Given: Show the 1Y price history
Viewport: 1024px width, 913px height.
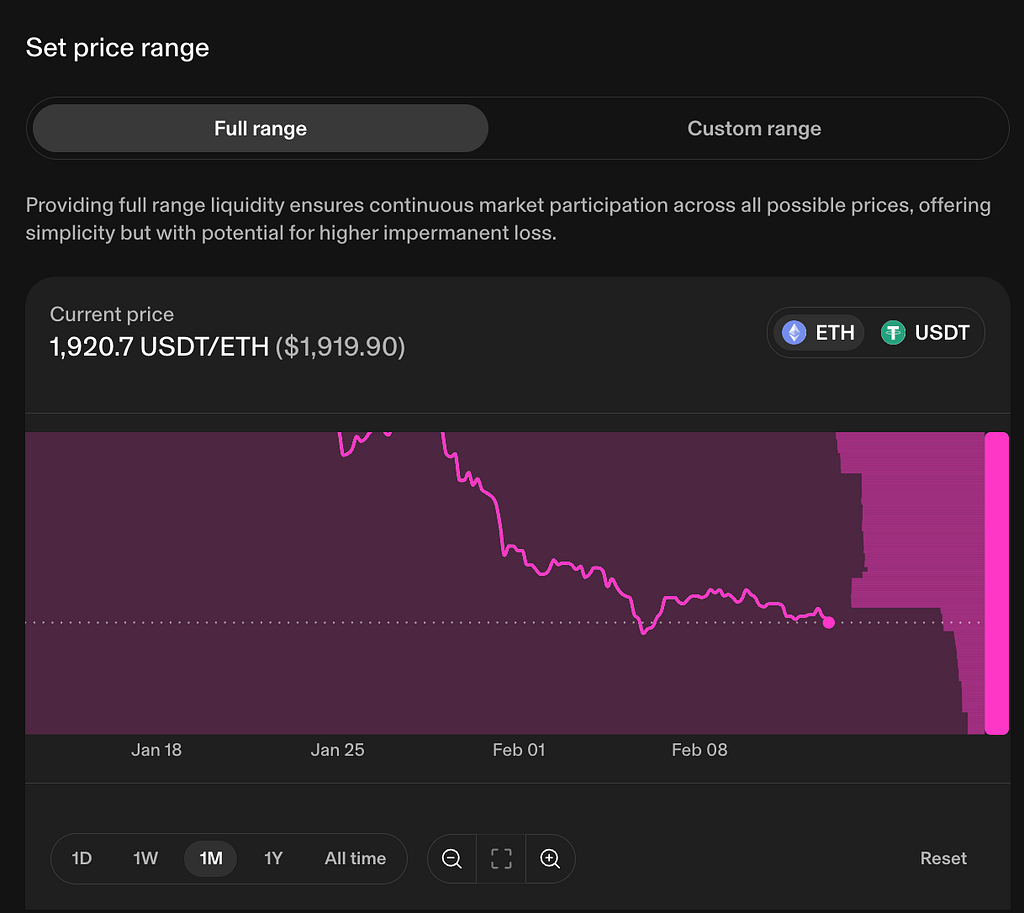Looking at the screenshot, I should [x=273, y=858].
